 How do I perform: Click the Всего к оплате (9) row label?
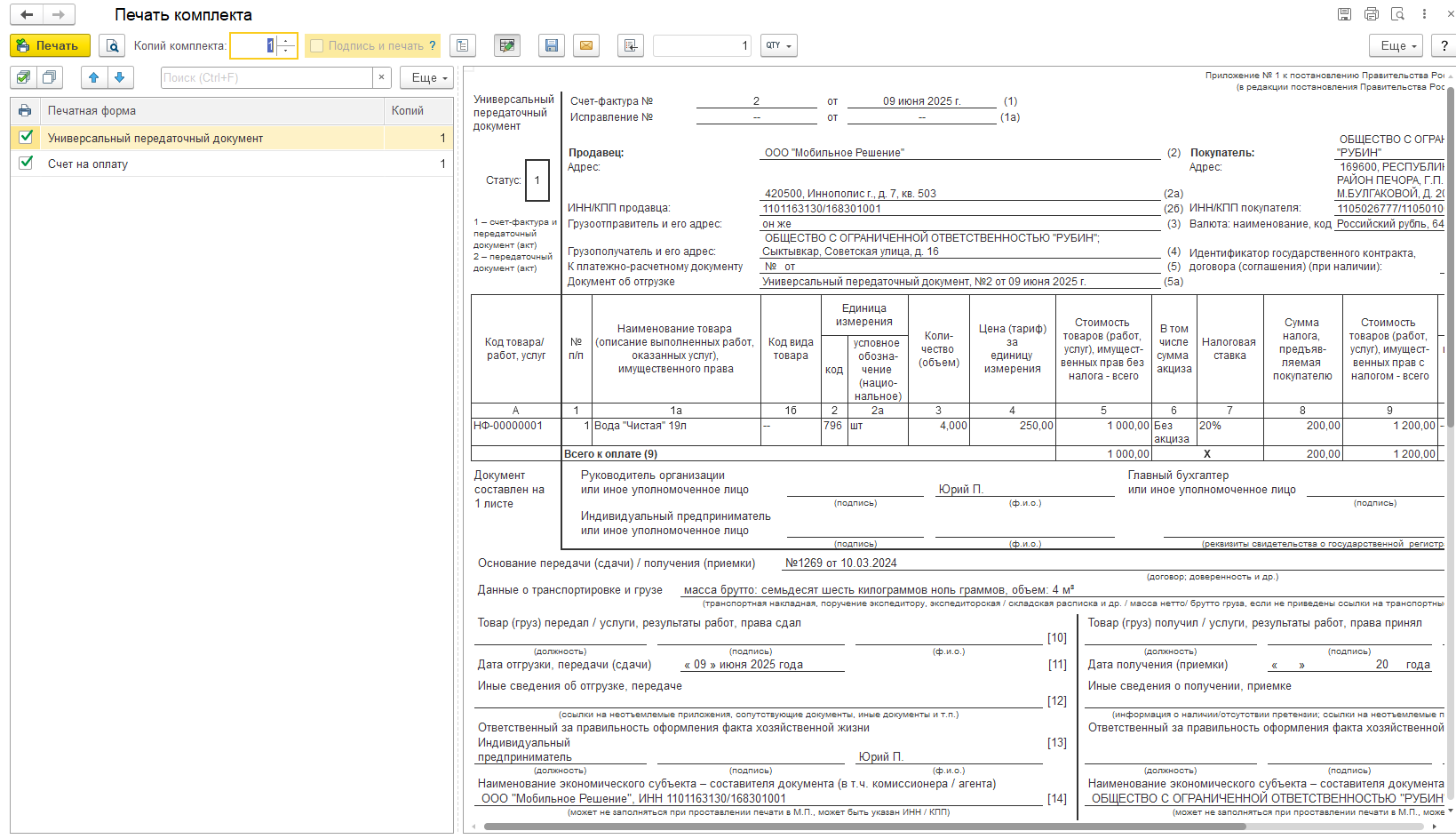point(610,454)
